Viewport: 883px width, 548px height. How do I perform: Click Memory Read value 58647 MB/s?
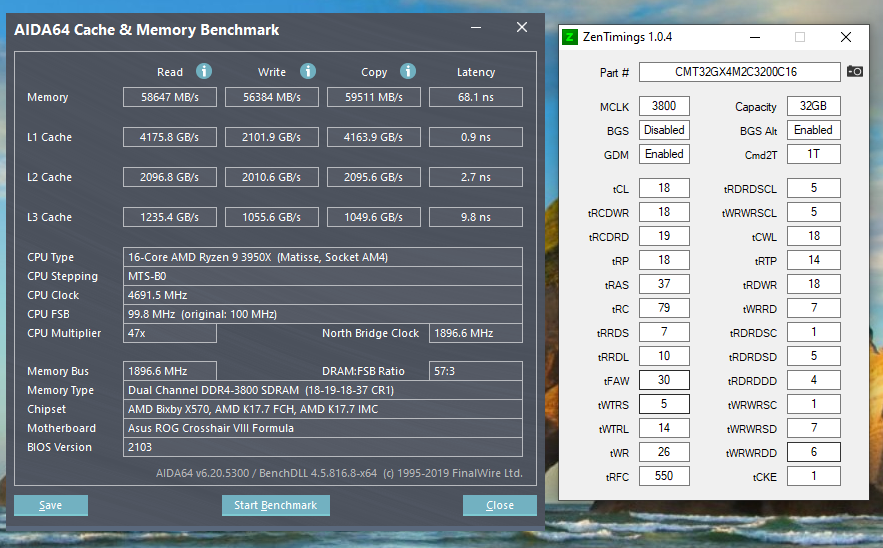pyautogui.click(x=170, y=97)
